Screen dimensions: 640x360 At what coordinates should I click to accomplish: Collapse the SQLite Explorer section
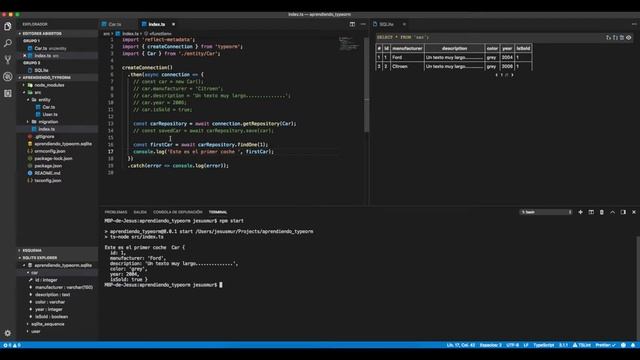(57, 258)
